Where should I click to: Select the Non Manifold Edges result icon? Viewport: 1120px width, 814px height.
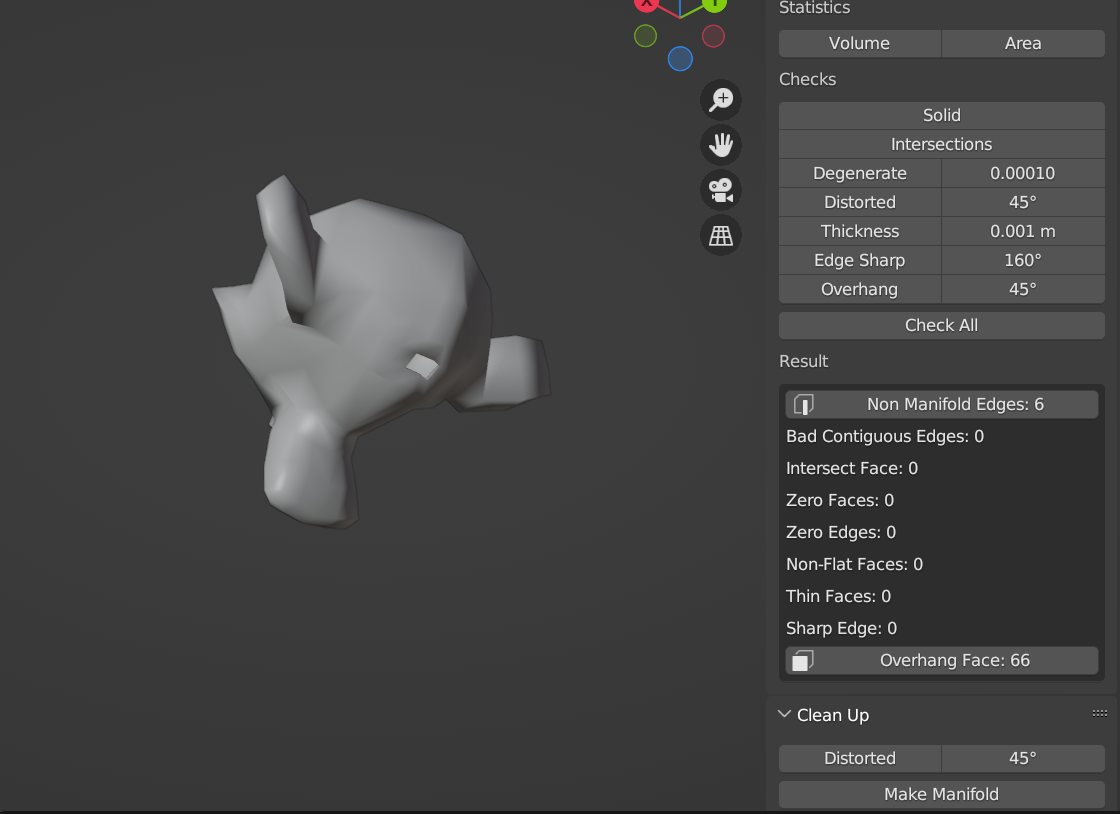coord(804,405)
